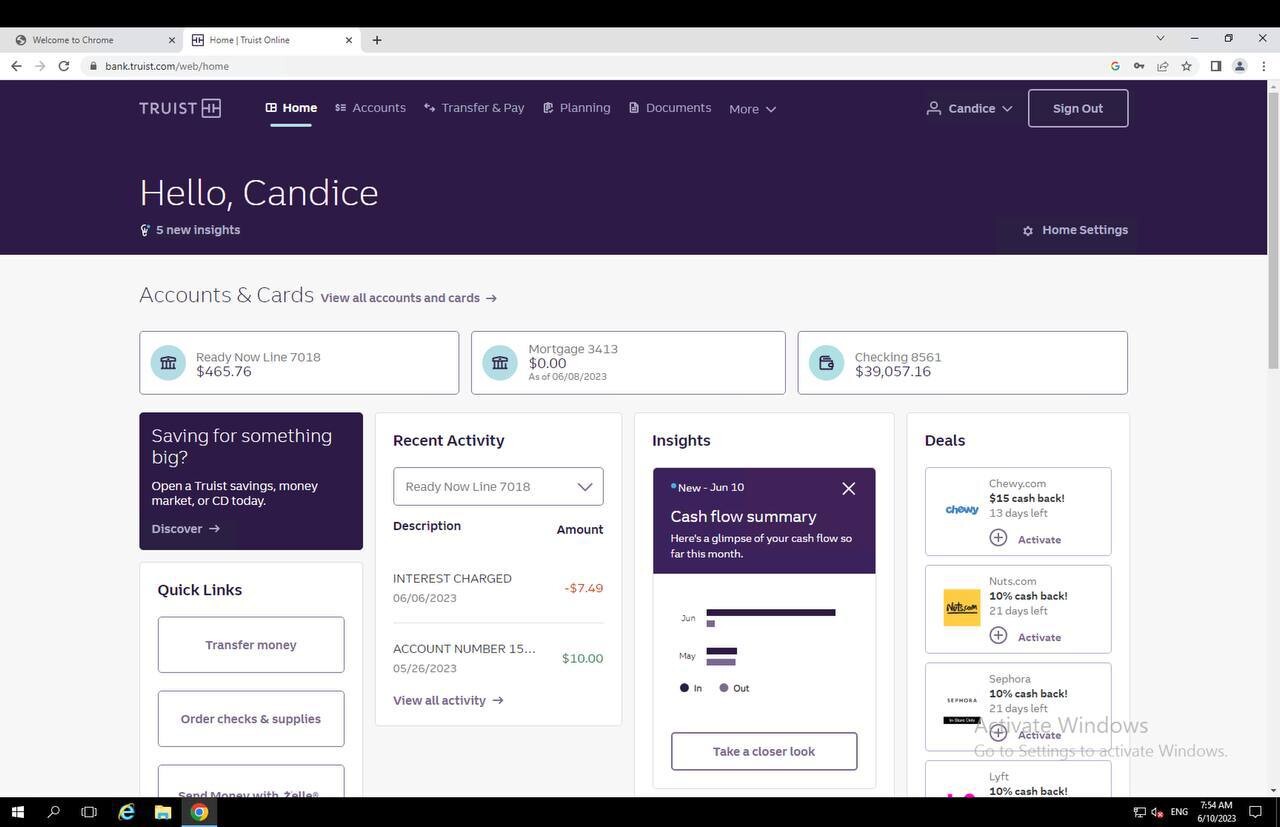Click Order checks & supplies quick link
Screen dimensions: 1280x827
251,719
